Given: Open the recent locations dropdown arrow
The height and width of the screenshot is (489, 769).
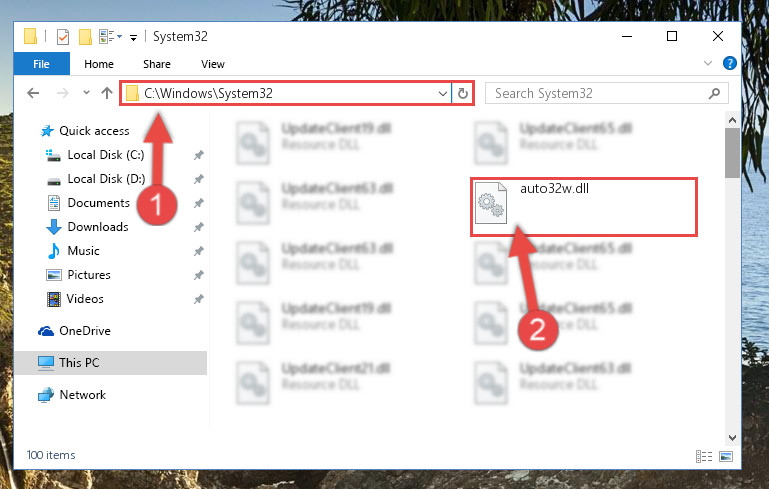Looking at the screenshot, I should coord(86,92).
